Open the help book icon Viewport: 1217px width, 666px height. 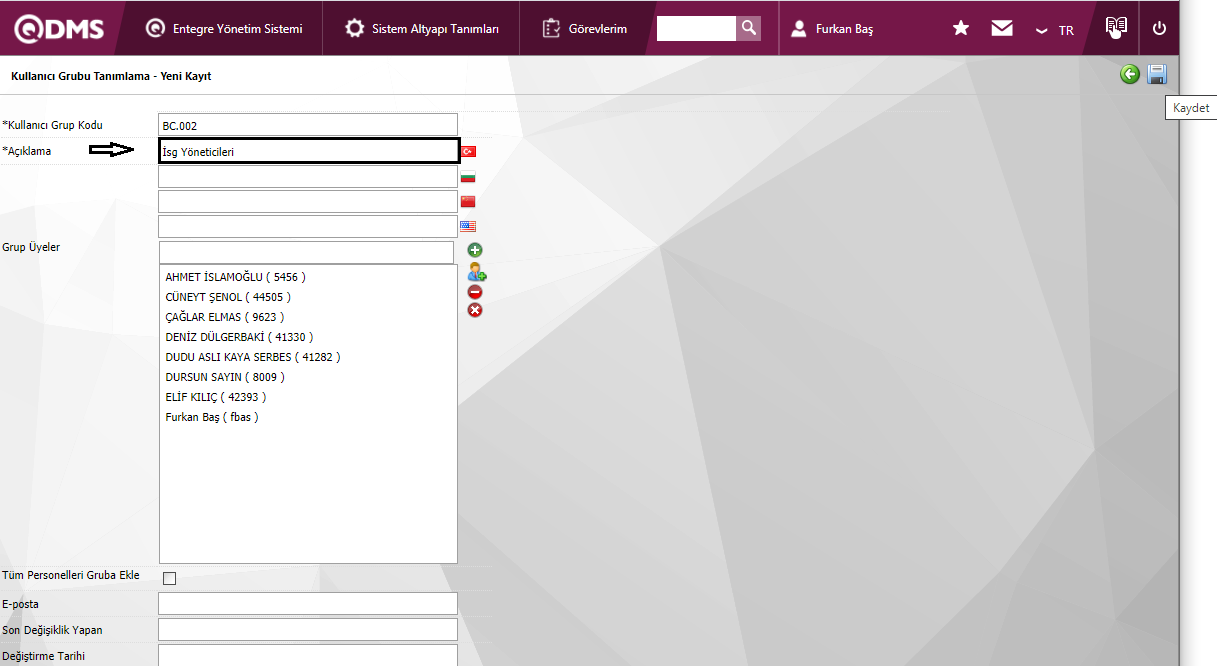click(1116, 27)
